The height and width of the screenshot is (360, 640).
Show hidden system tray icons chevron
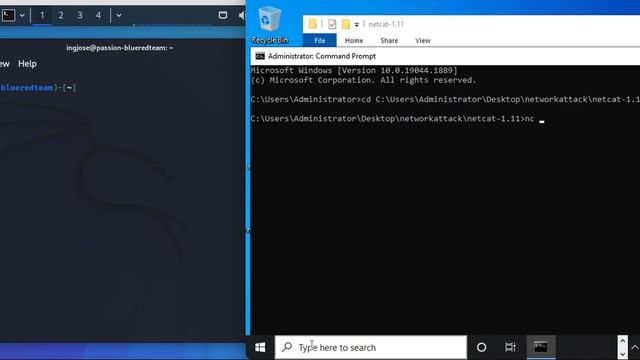[635, 347]
